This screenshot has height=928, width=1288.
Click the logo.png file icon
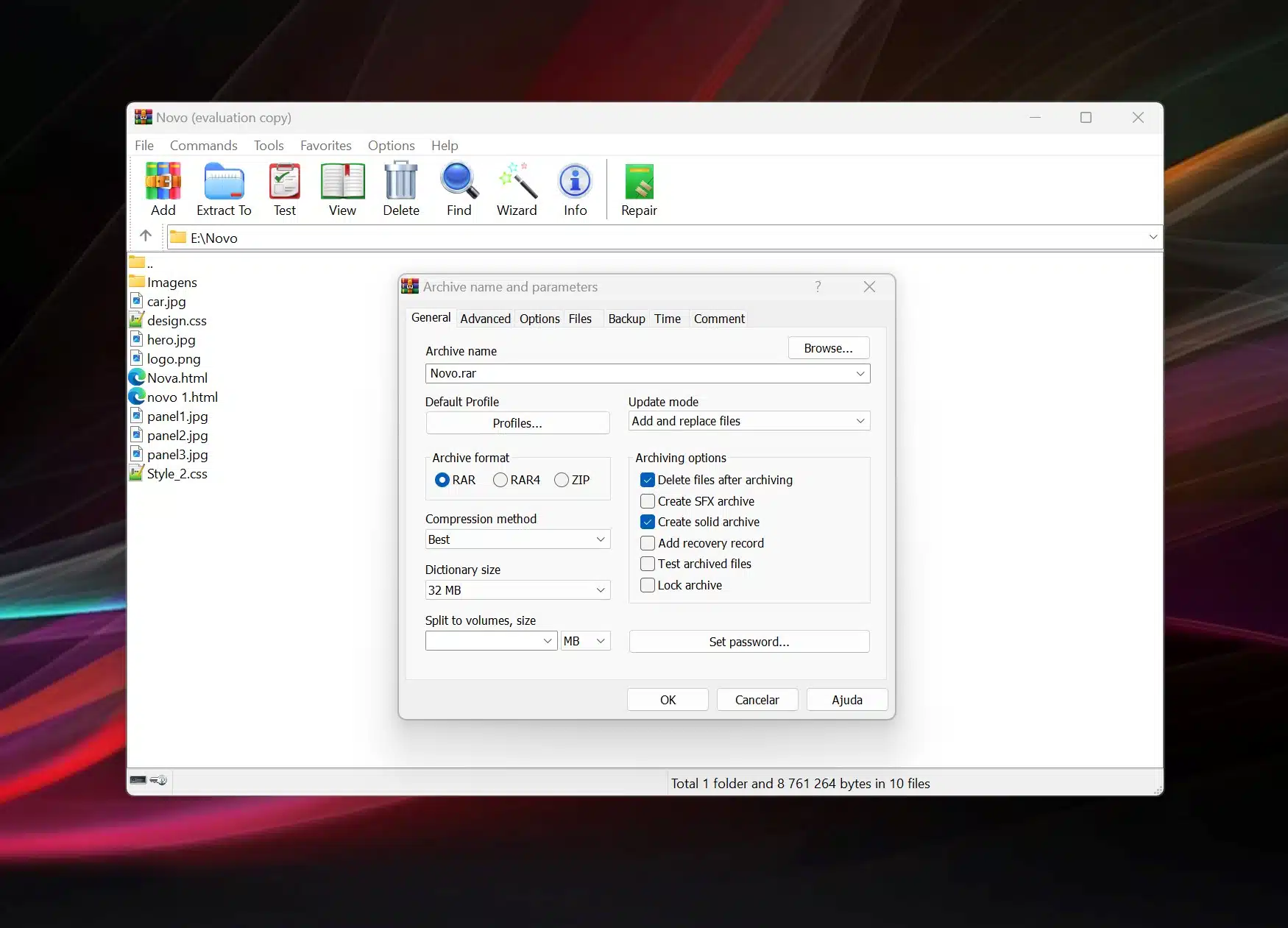136,358
